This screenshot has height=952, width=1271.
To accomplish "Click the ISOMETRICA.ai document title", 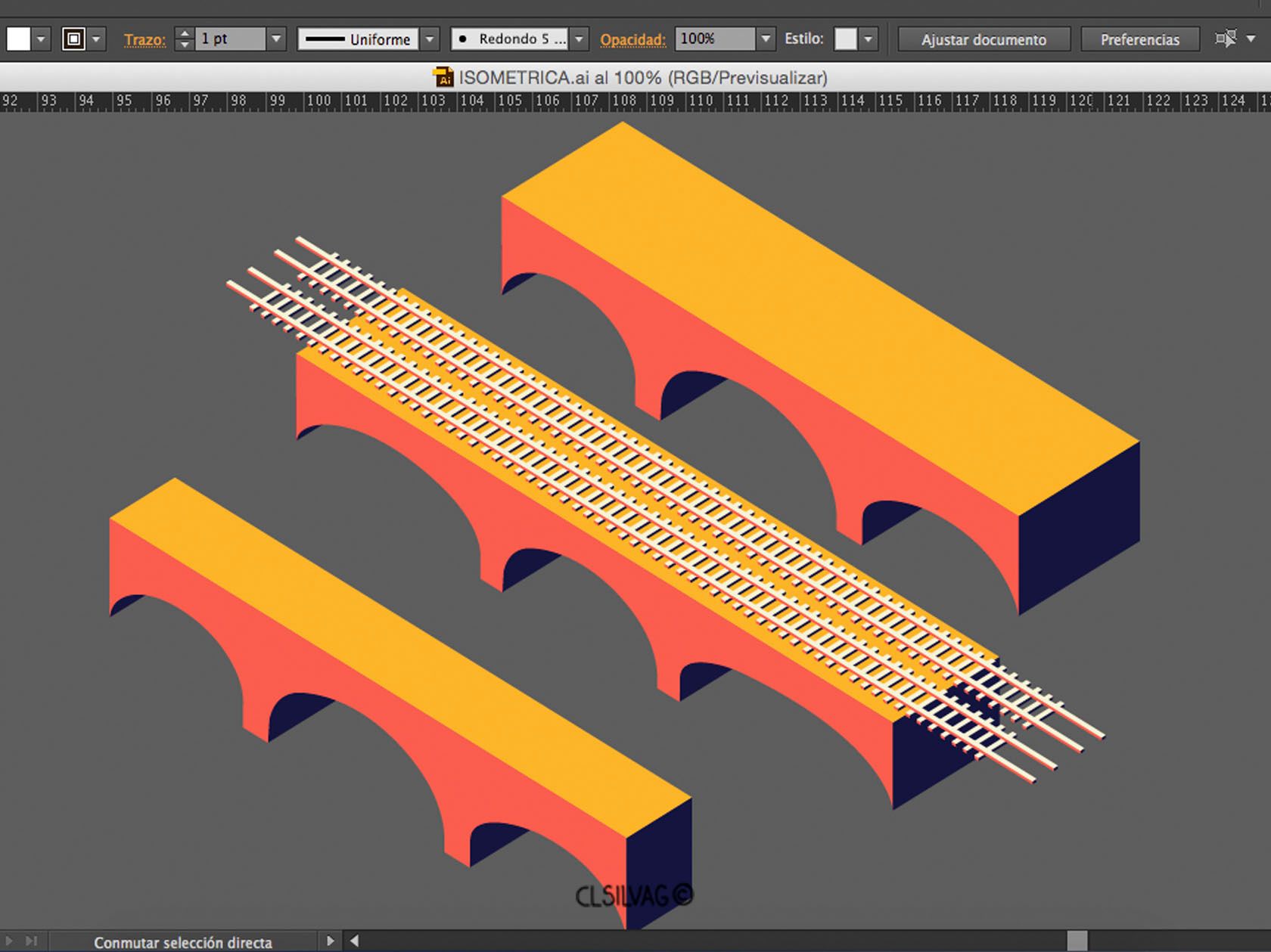I will (x=643, y=78).
